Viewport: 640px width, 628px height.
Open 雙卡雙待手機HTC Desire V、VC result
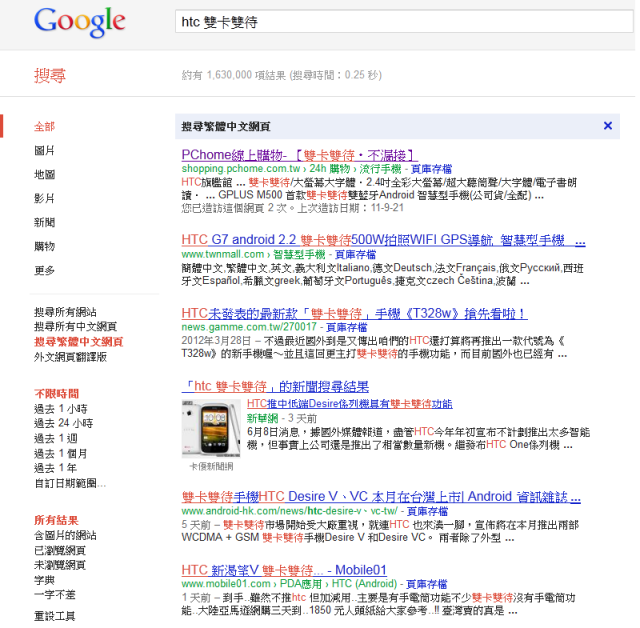click(x=381, y=497)
